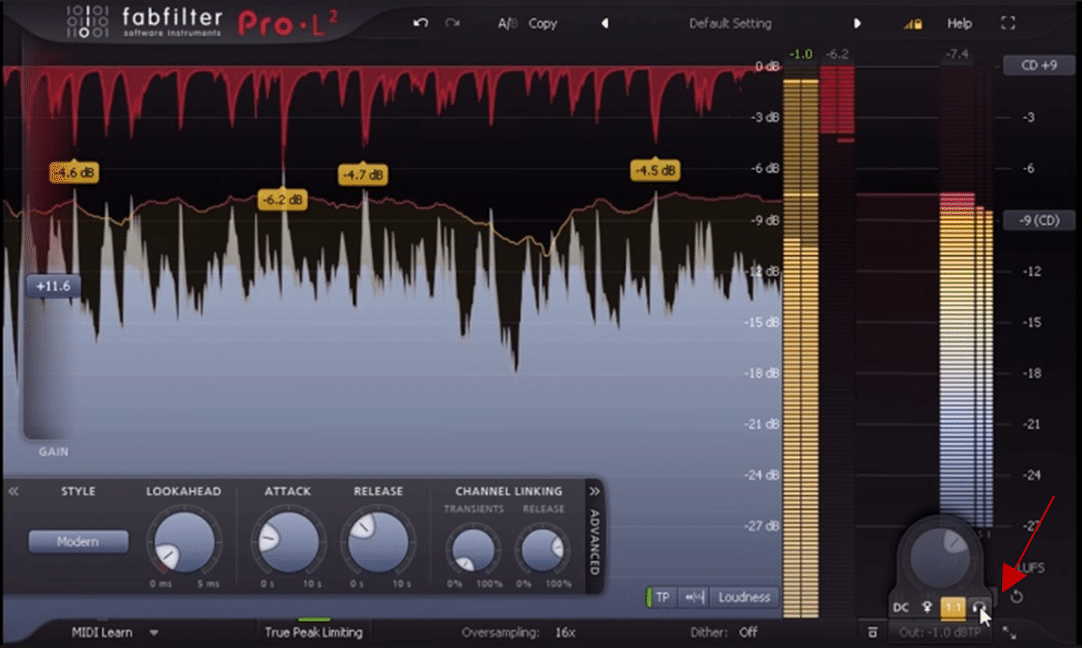Toggle full screen mode icon
1082x648 pixels.
pos(1008,23)
